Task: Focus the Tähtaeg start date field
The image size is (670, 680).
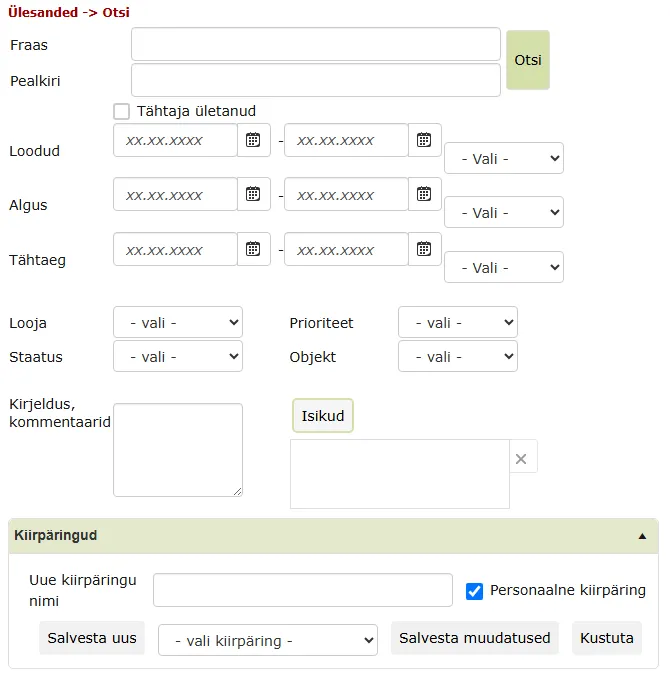Action: point(176,249)
